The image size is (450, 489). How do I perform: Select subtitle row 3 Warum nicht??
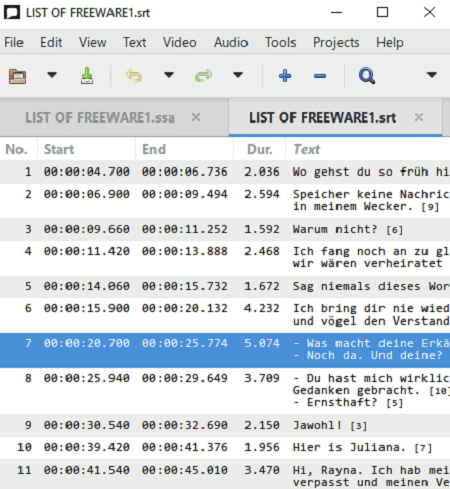[225, 229]
